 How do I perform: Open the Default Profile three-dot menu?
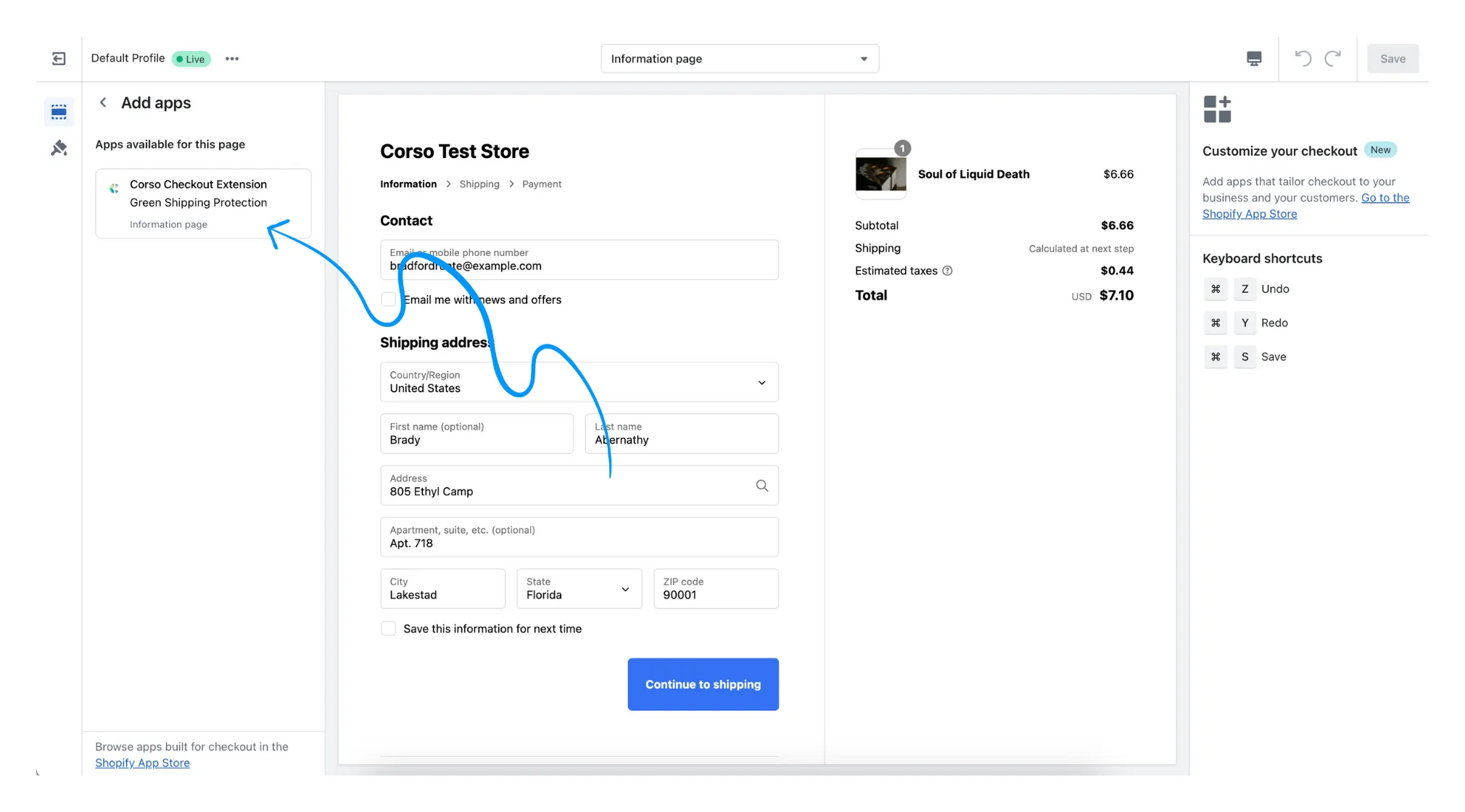[x=232, y=59]
